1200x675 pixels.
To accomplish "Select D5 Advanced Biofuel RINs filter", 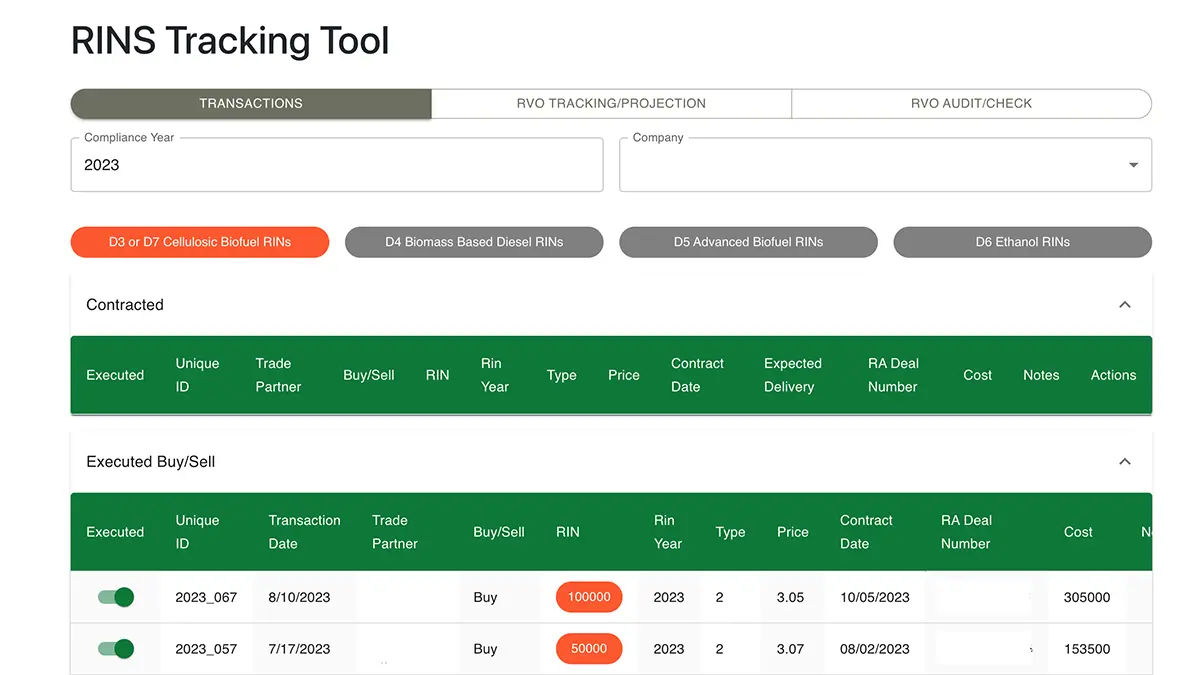I will click(748, 242).
